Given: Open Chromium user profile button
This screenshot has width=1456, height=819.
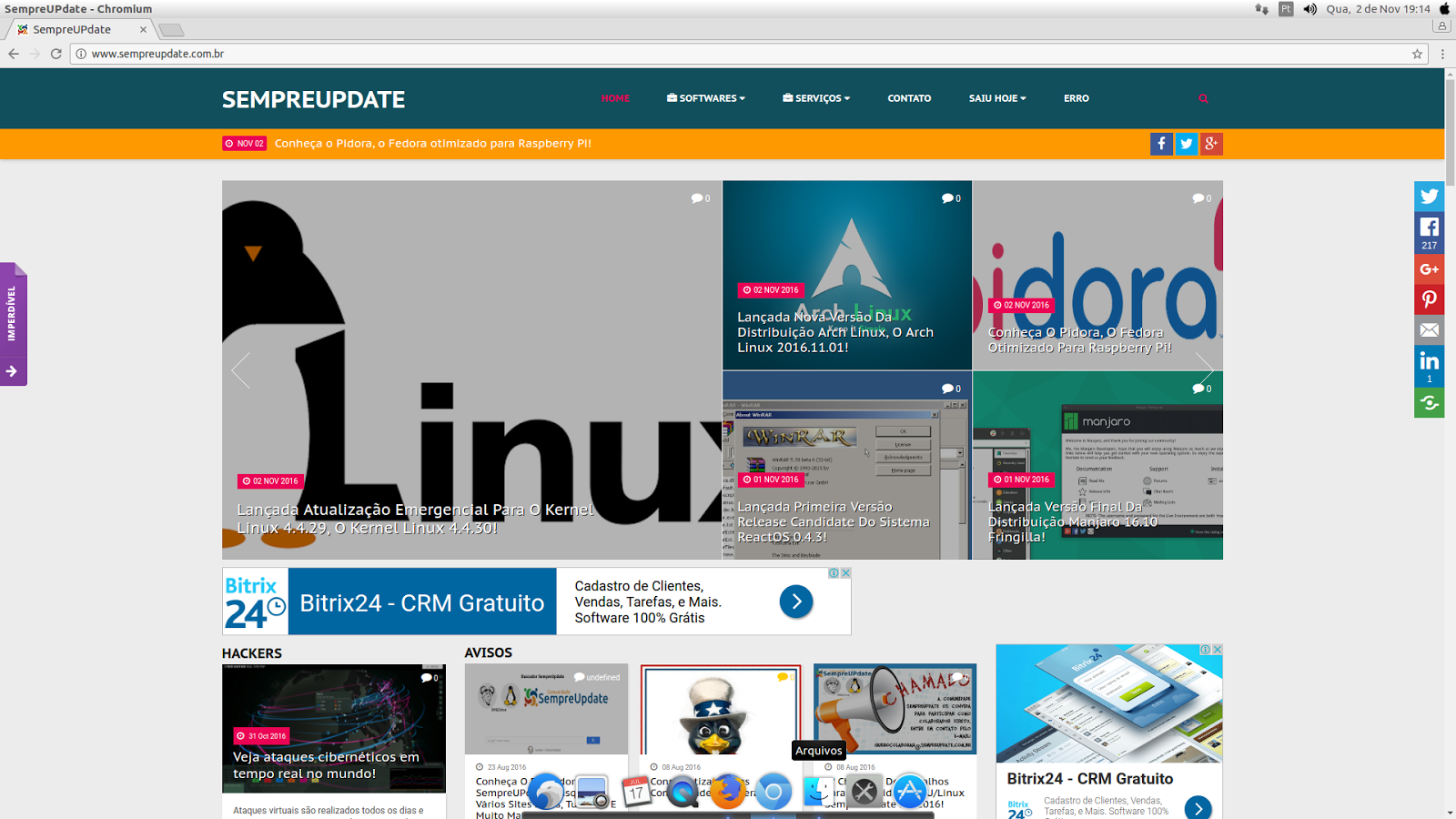Looking at the screenshot, I should pyautogui.click(x=1441, y=26).
